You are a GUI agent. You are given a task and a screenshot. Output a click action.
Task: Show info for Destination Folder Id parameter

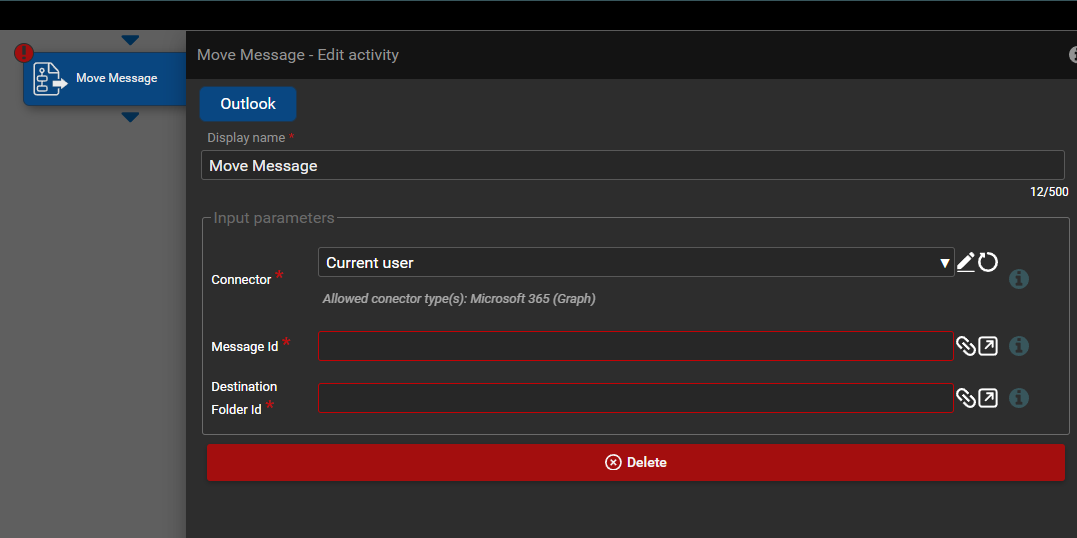pyautogui.click(x=1019, y=398)
